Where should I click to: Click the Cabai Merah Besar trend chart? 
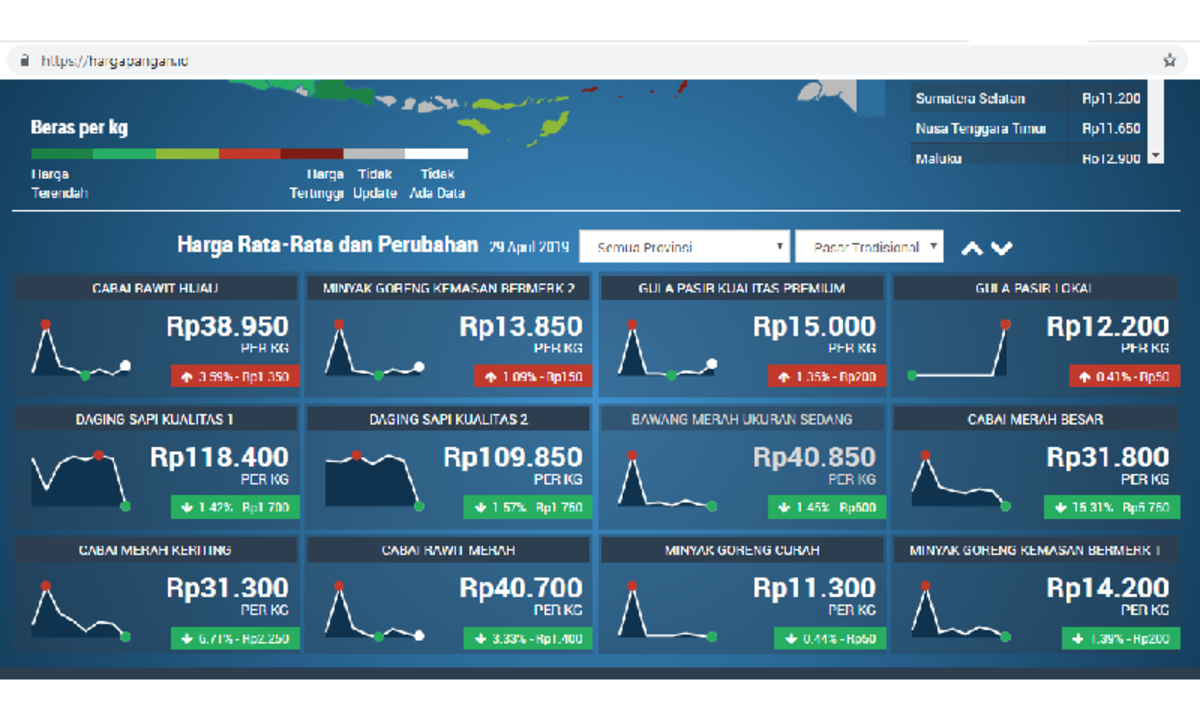click(x=959, y=479)
